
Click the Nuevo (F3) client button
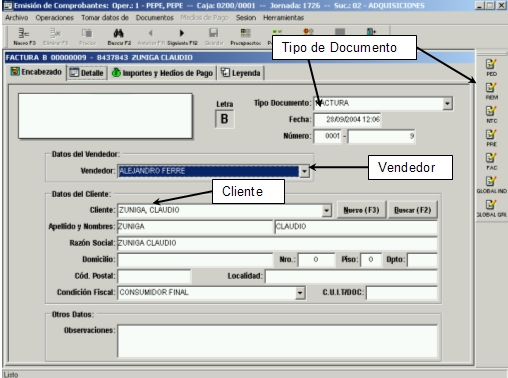click(x=362, y=210)
